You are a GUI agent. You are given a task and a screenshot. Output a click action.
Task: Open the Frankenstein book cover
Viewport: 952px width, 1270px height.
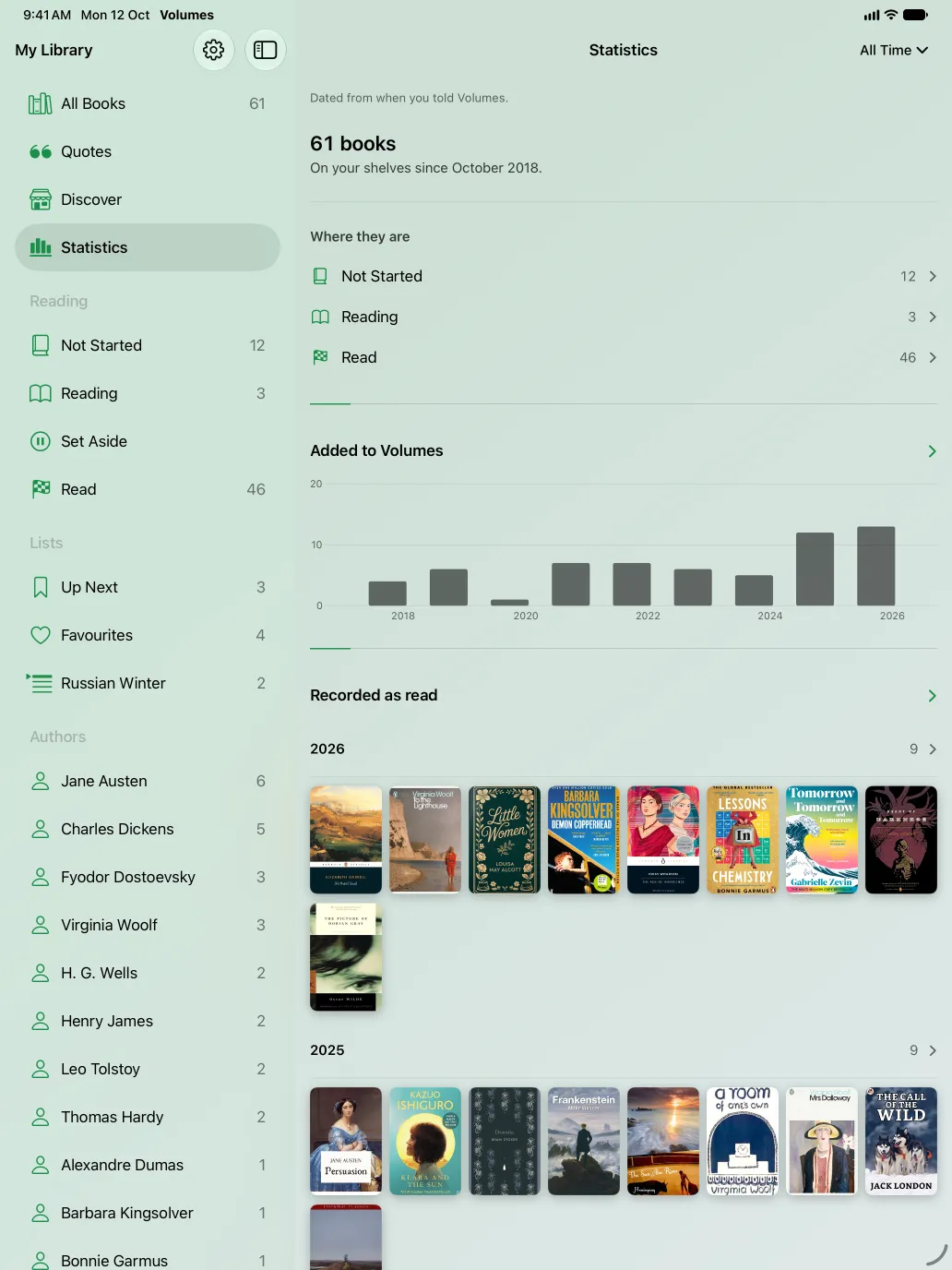coord(584,1142)
